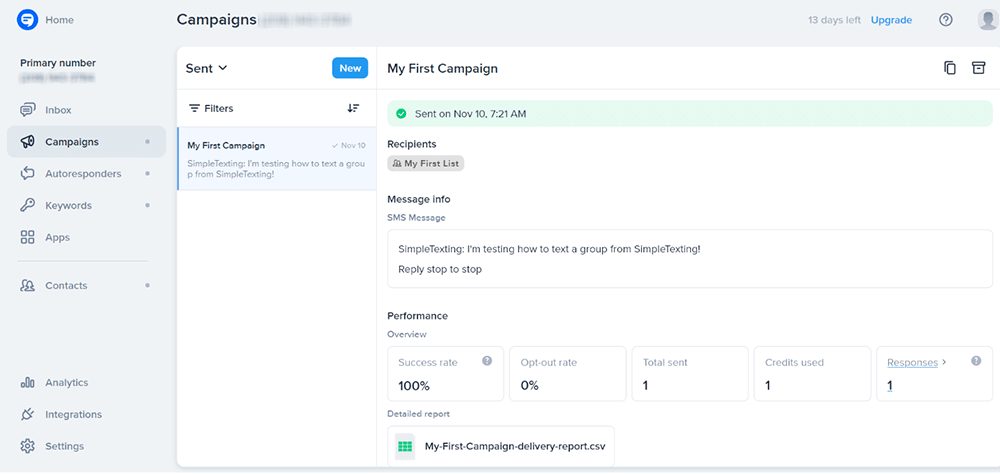Expand the Autoresponders dot indicator

pos(147,174)
